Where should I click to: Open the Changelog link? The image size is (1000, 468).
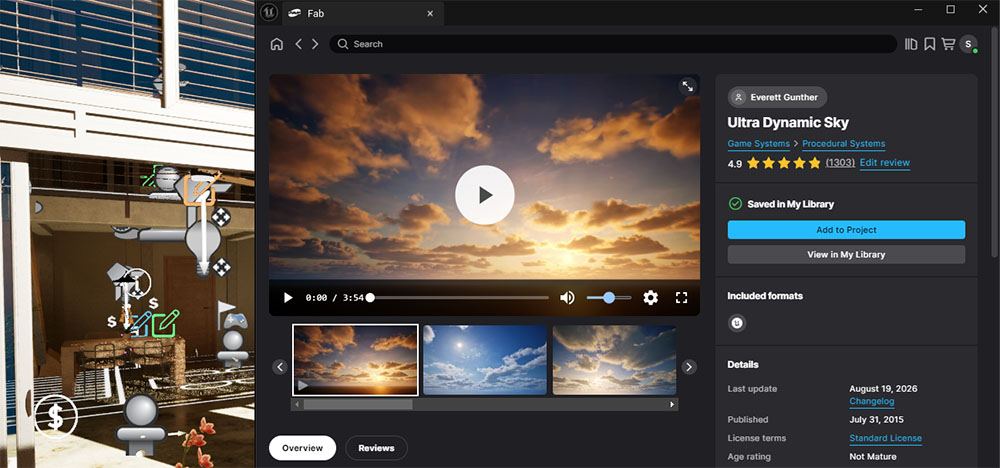(x=872, y=402)
